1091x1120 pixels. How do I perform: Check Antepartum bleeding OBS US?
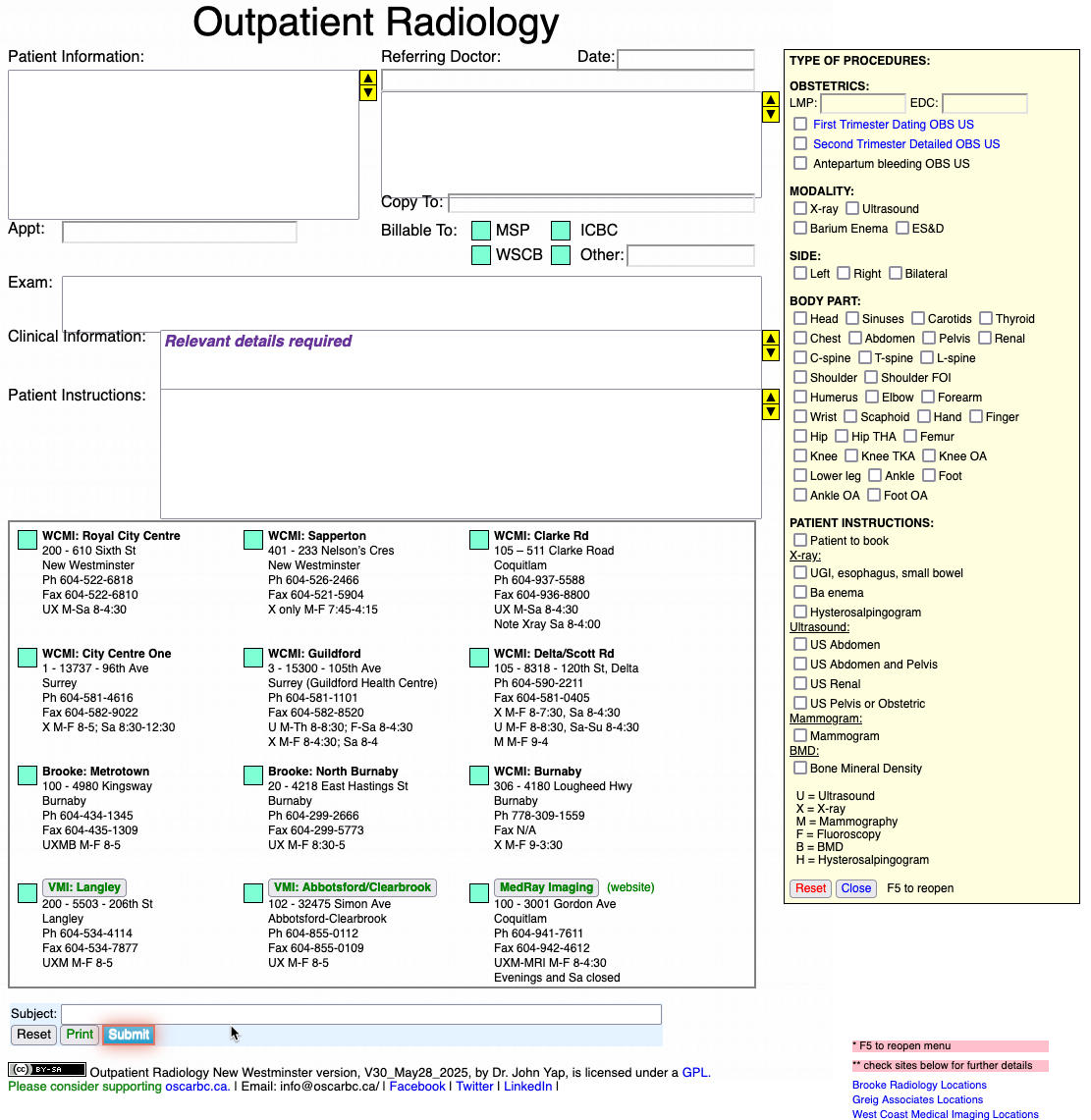coord(800,163)
